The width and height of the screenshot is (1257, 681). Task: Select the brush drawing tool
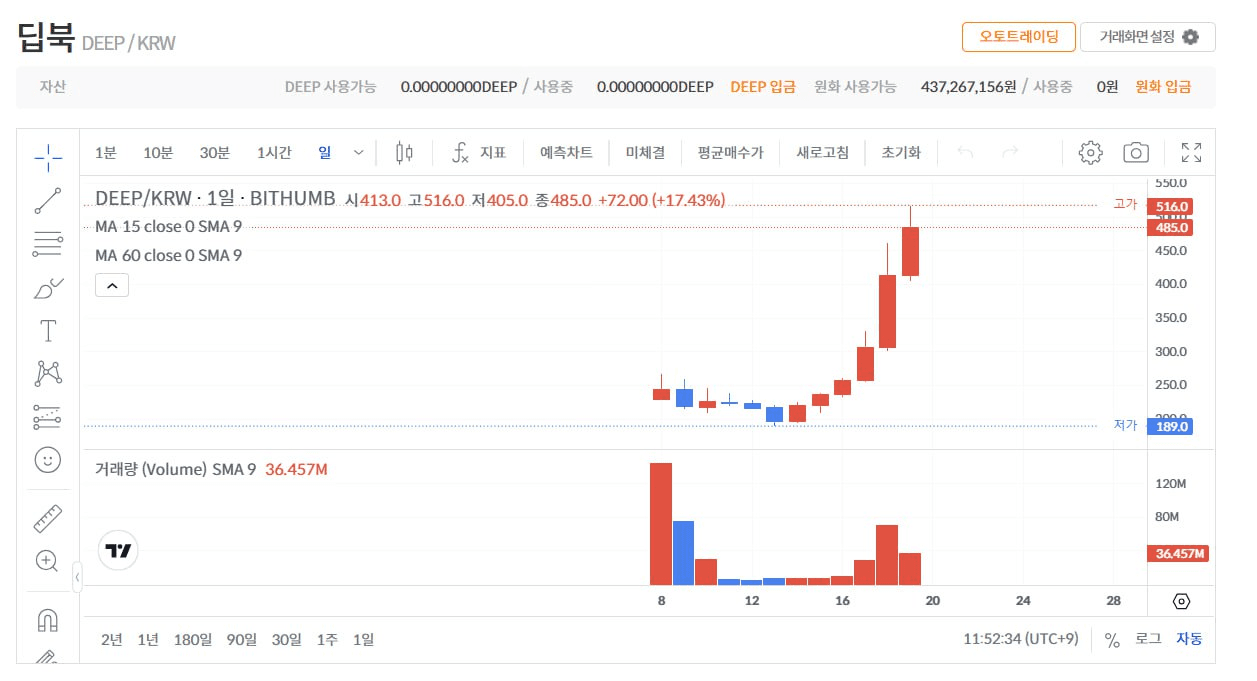point(47,288)
